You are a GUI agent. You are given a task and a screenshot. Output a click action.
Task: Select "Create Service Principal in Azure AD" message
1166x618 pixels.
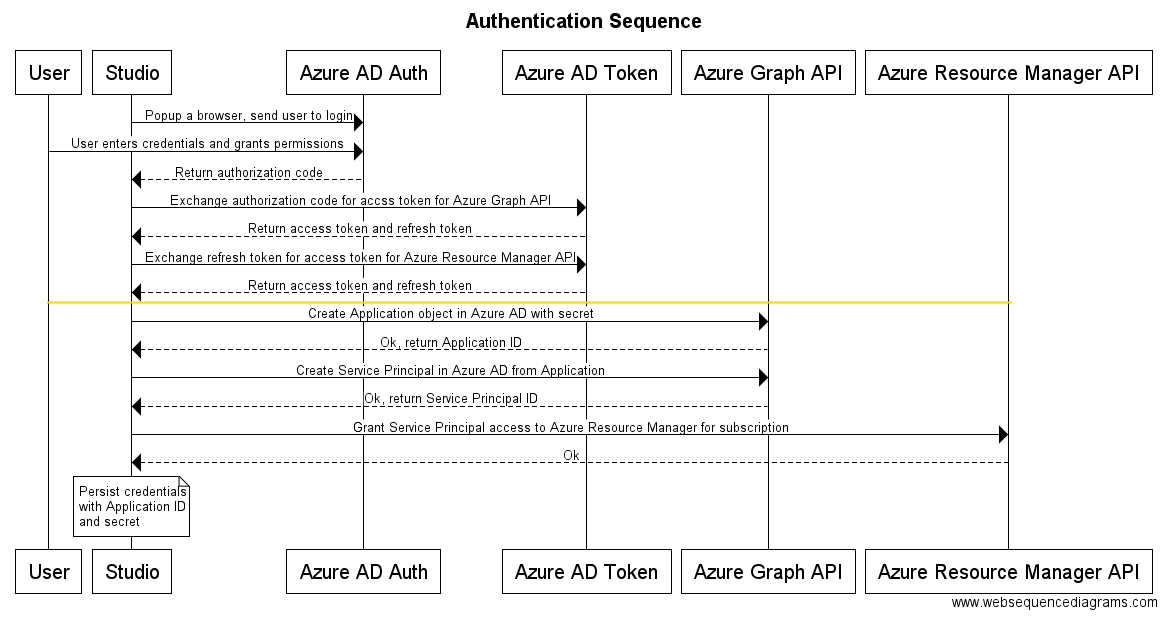click(450, 371)
